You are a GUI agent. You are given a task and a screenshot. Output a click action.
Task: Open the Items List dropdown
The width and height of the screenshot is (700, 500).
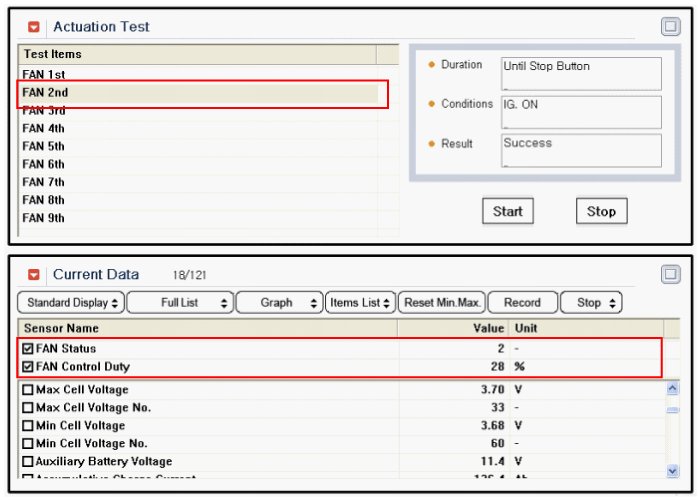coord(359,303)
